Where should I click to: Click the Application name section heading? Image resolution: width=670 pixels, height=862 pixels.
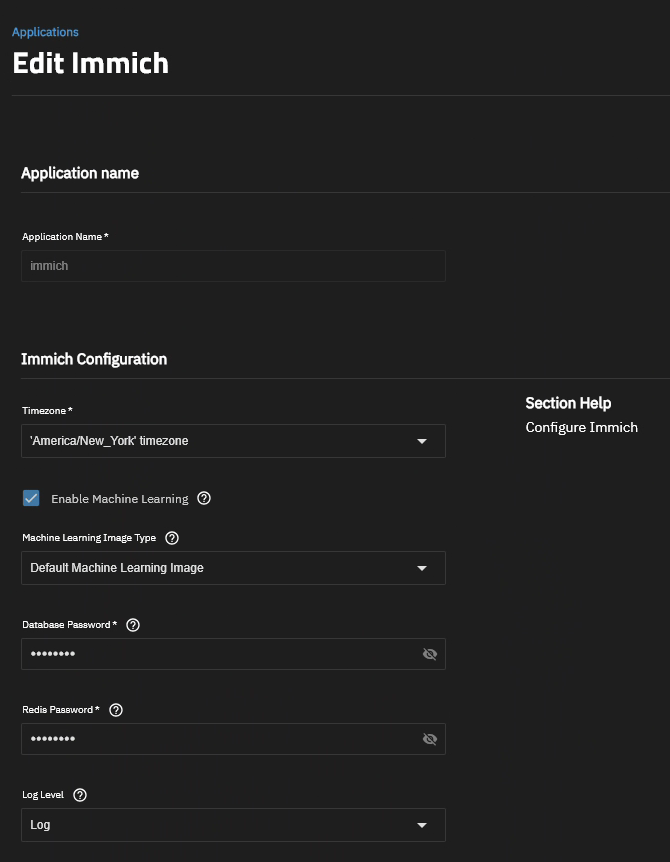point(80,173)
